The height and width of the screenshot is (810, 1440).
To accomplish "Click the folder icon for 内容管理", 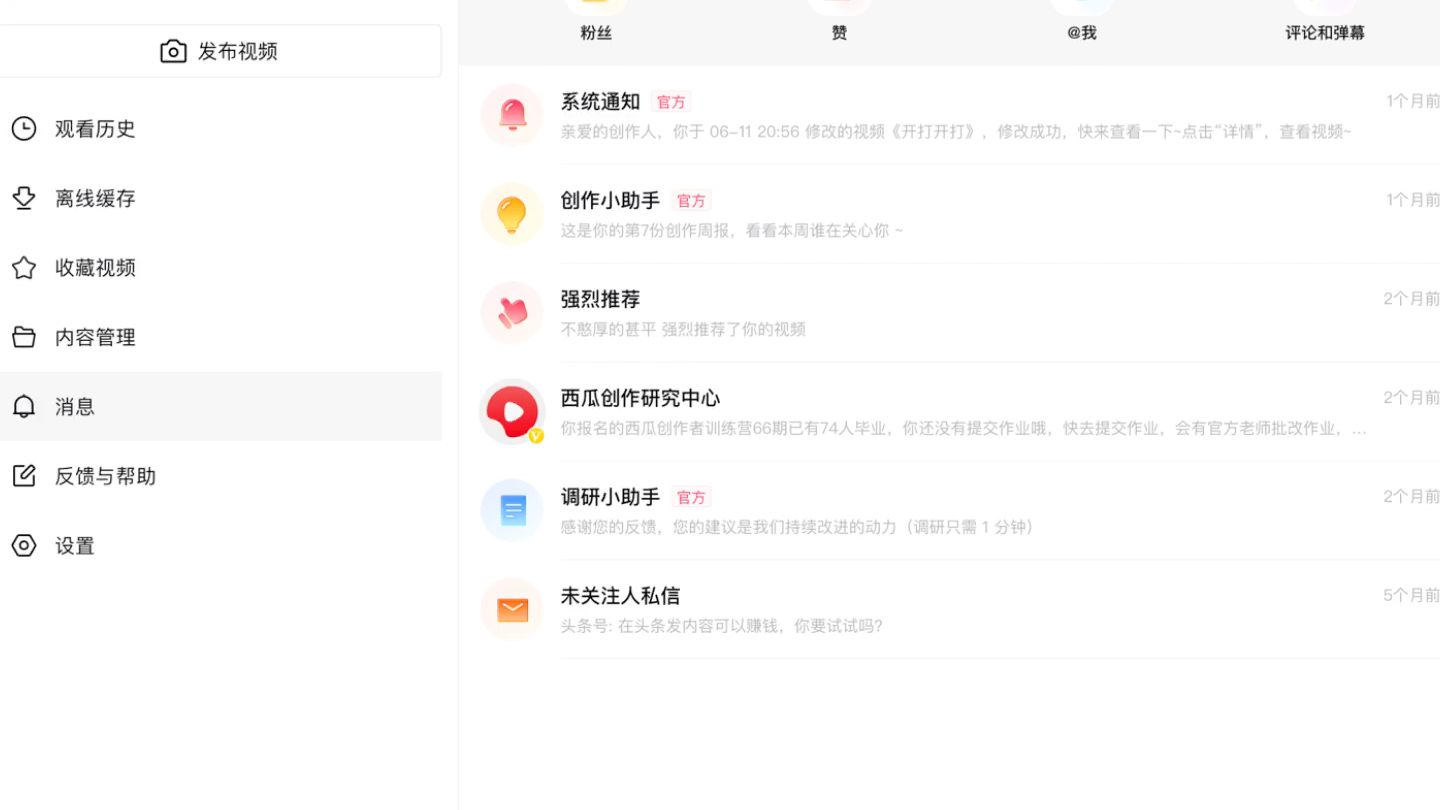I will 24,337.
